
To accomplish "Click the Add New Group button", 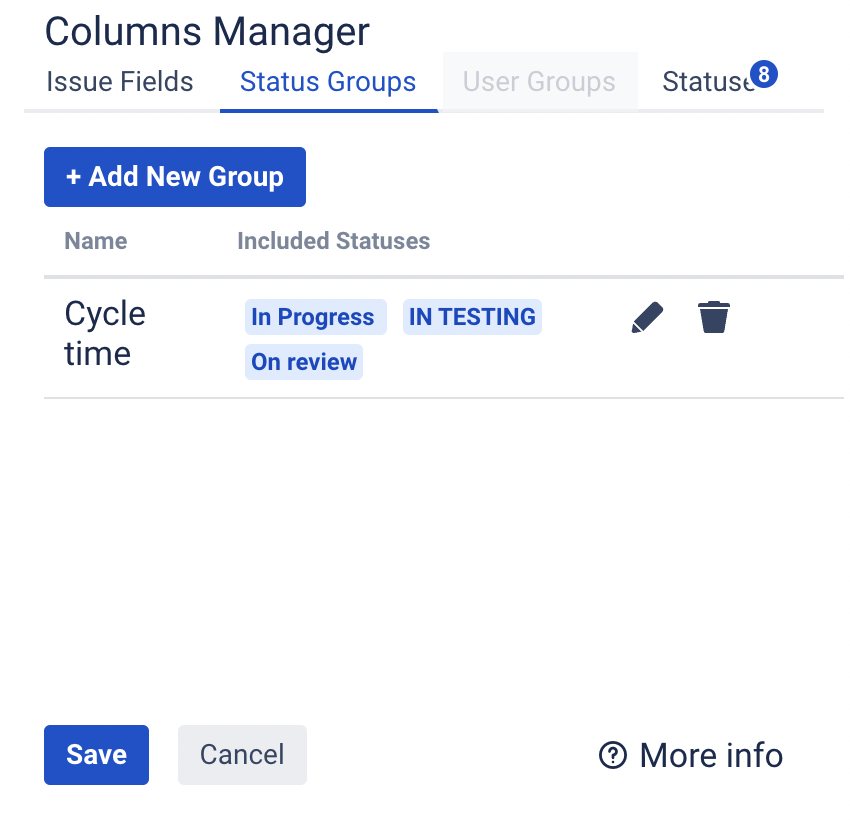I will tap(174, 176).
